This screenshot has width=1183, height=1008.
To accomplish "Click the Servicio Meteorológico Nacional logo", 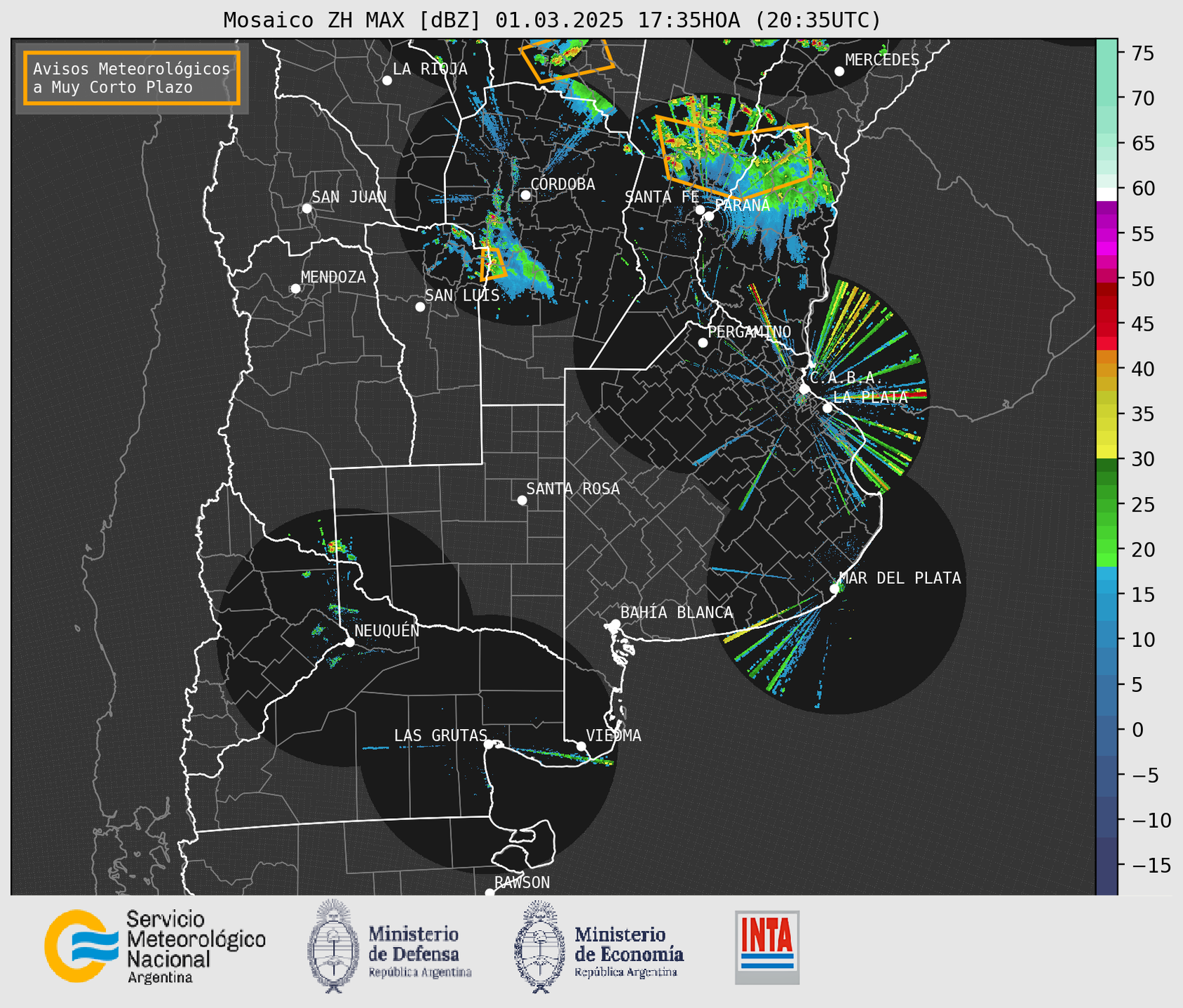I will (155, 946).
